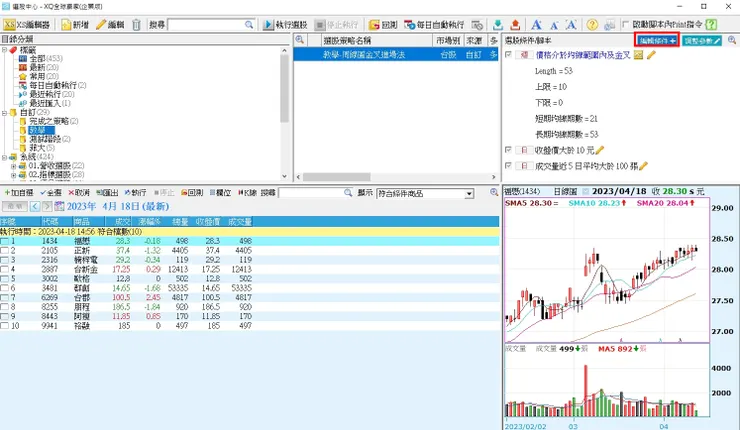Increase font size with large A icon
Image resolution: width=740 pixels, height=430 pixels.
click(x=536, y=25)
